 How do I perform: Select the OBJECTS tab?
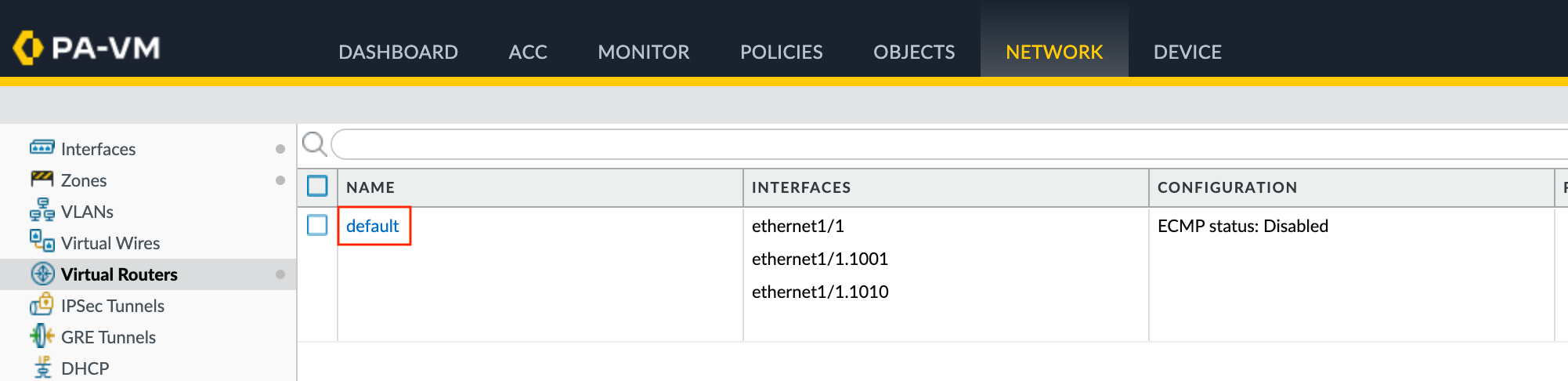point(913,52)
